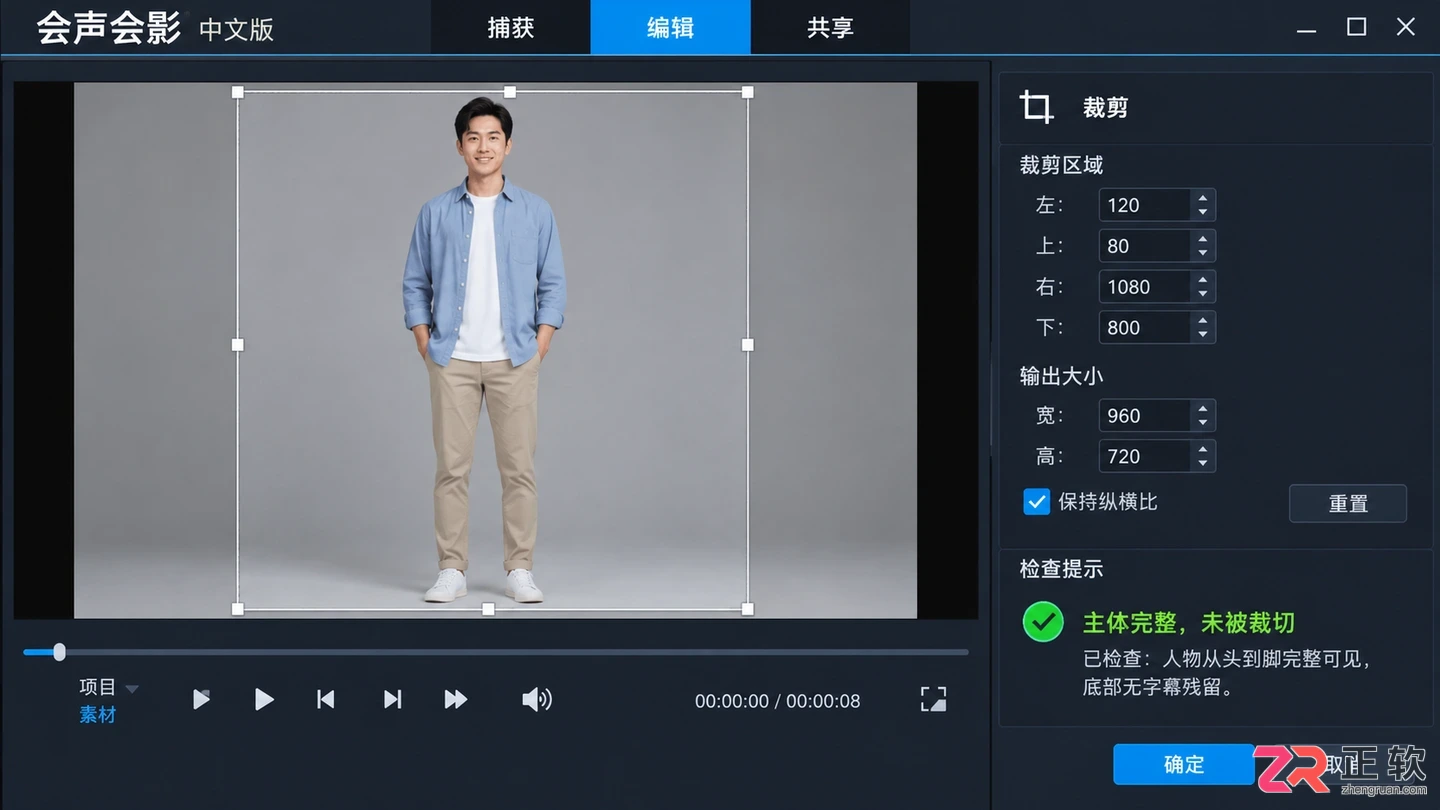Increase the 宽 value with up arrow
The image size is (1440, 810).
[1203, 407]
